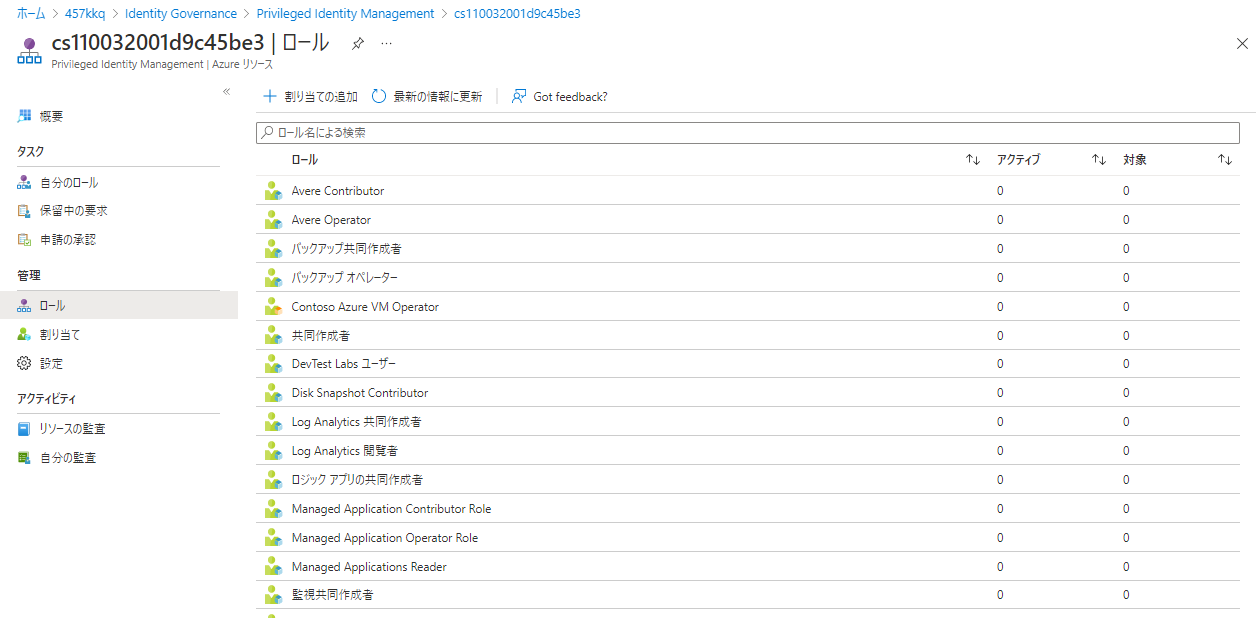
Task: Select ロール in the side menu
Action: click(119, 306)
